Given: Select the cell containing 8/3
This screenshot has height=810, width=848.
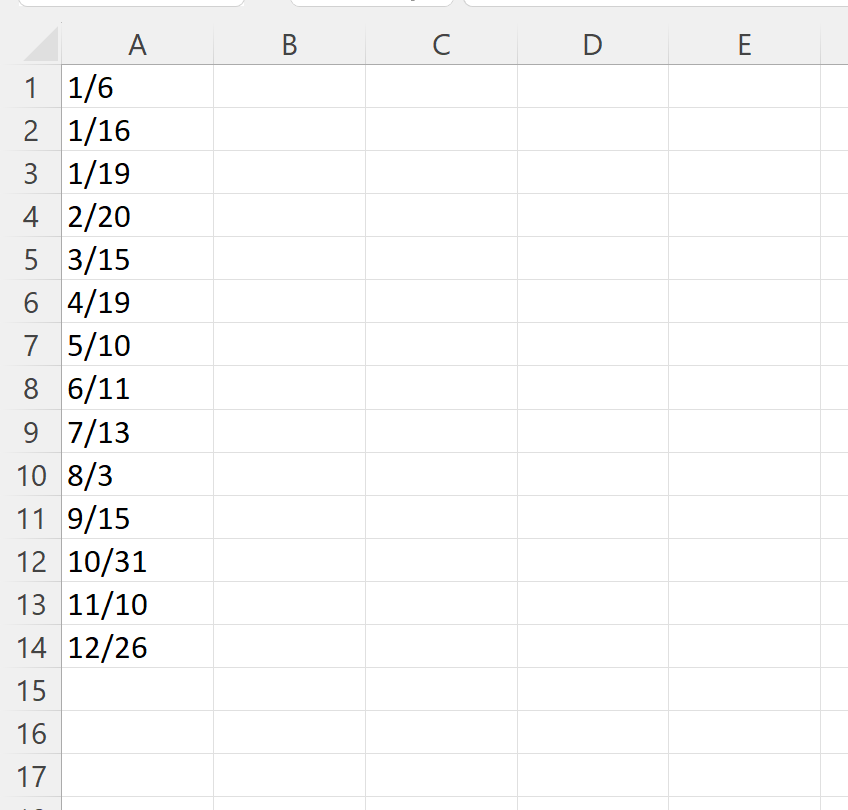Looking at the screenshot, I should click(137, 475).
